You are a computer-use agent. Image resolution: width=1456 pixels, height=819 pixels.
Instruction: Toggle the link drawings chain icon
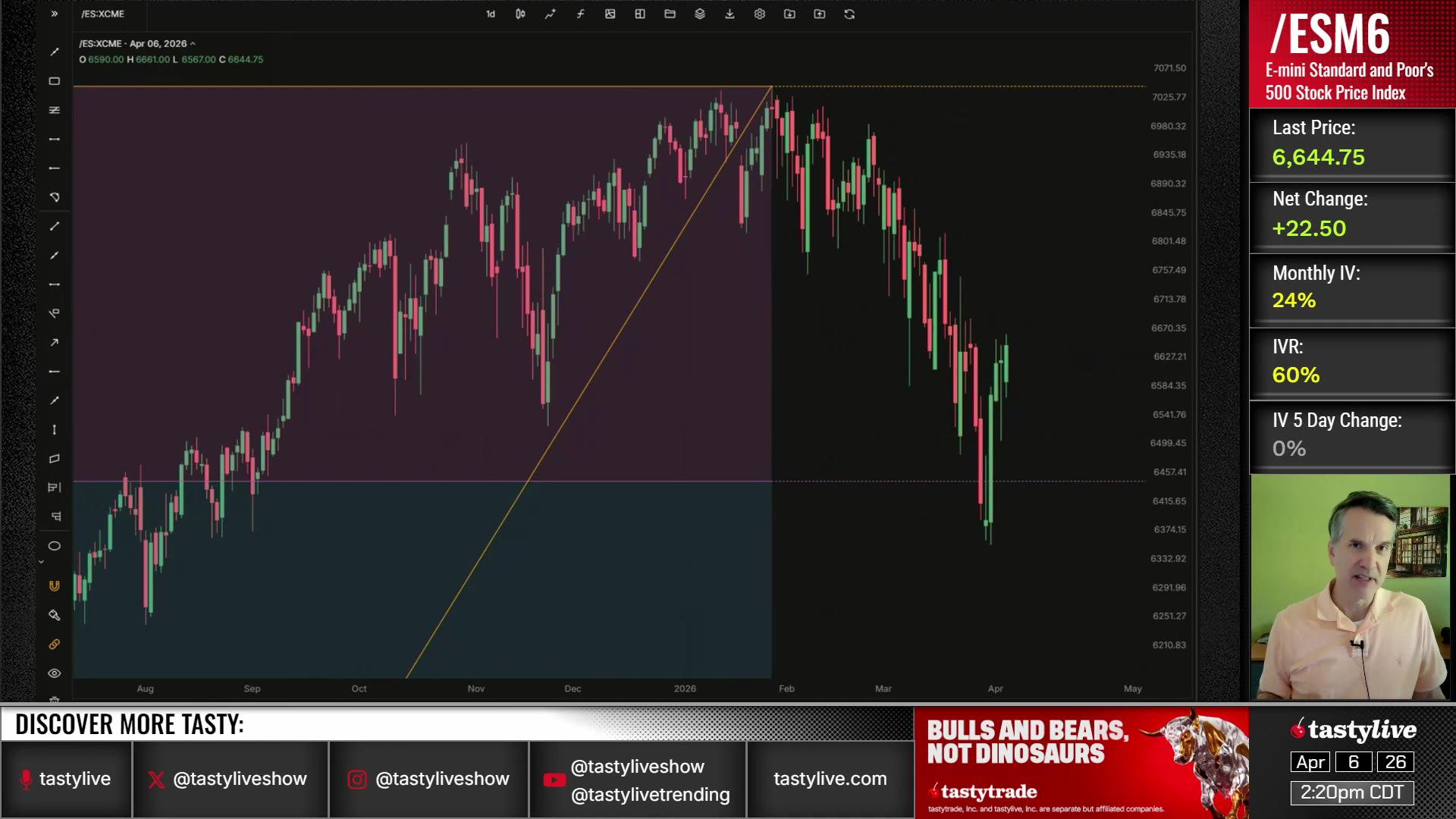pyautogui.click(x=55, y=645)
